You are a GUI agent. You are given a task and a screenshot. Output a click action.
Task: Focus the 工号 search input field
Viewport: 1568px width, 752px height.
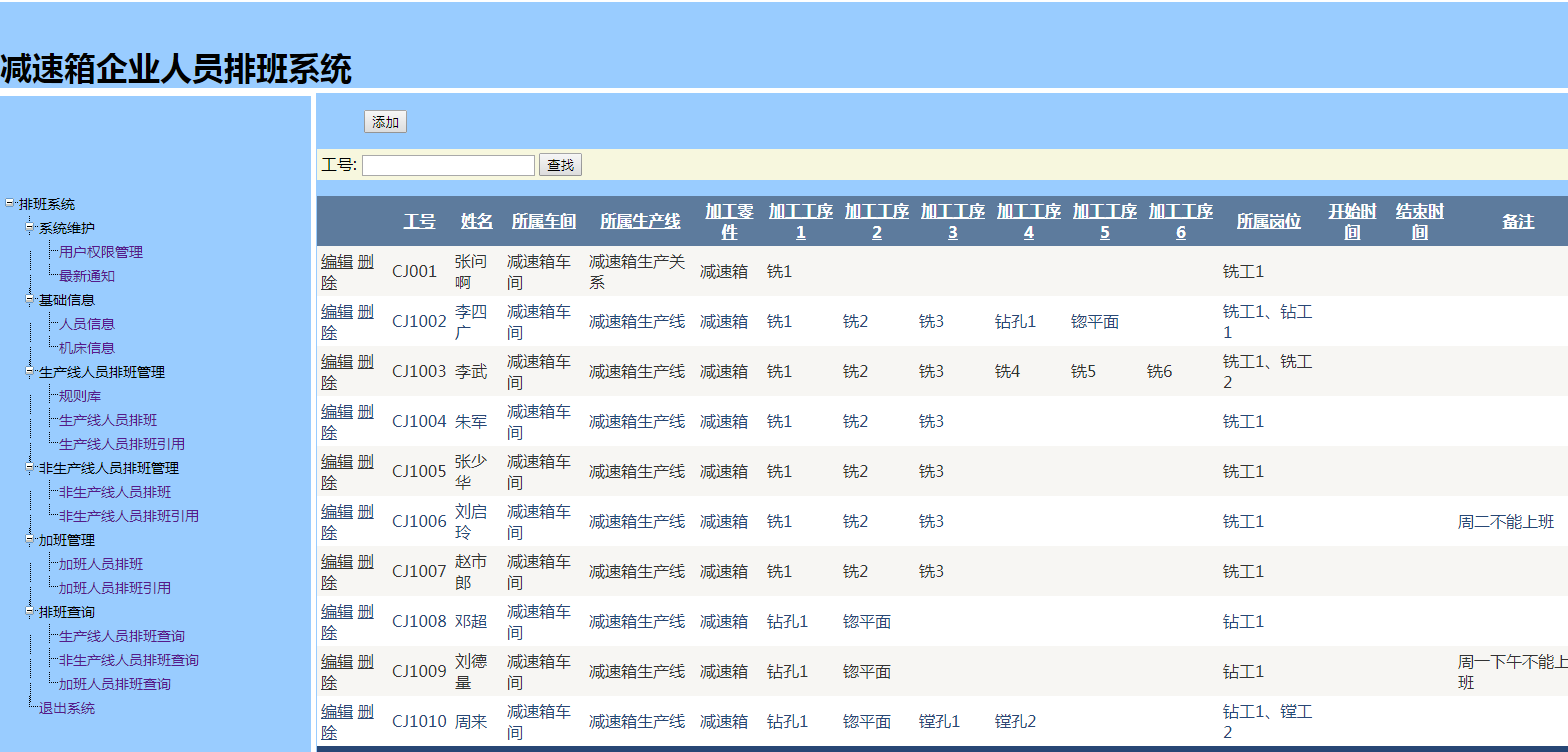click(x=448, y=165)
